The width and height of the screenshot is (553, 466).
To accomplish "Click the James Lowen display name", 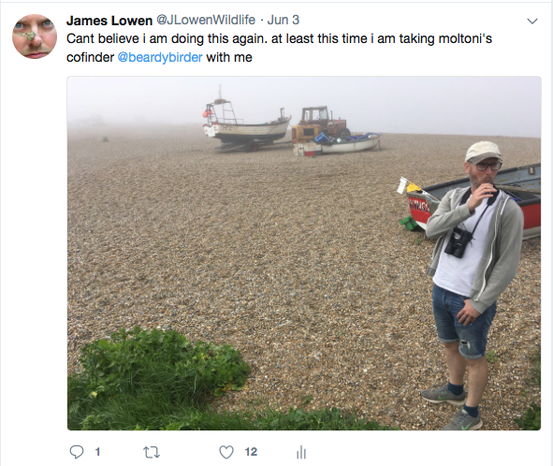I will tap(109, 20).
